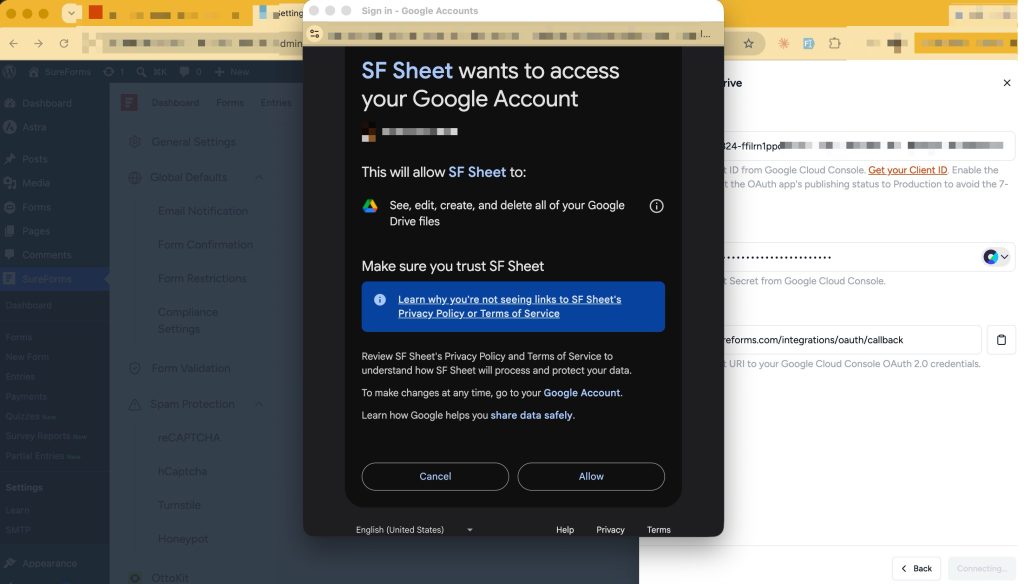Reload the page in the main browser
Viewport: 1024px width, 584px height.
[63, 43]
